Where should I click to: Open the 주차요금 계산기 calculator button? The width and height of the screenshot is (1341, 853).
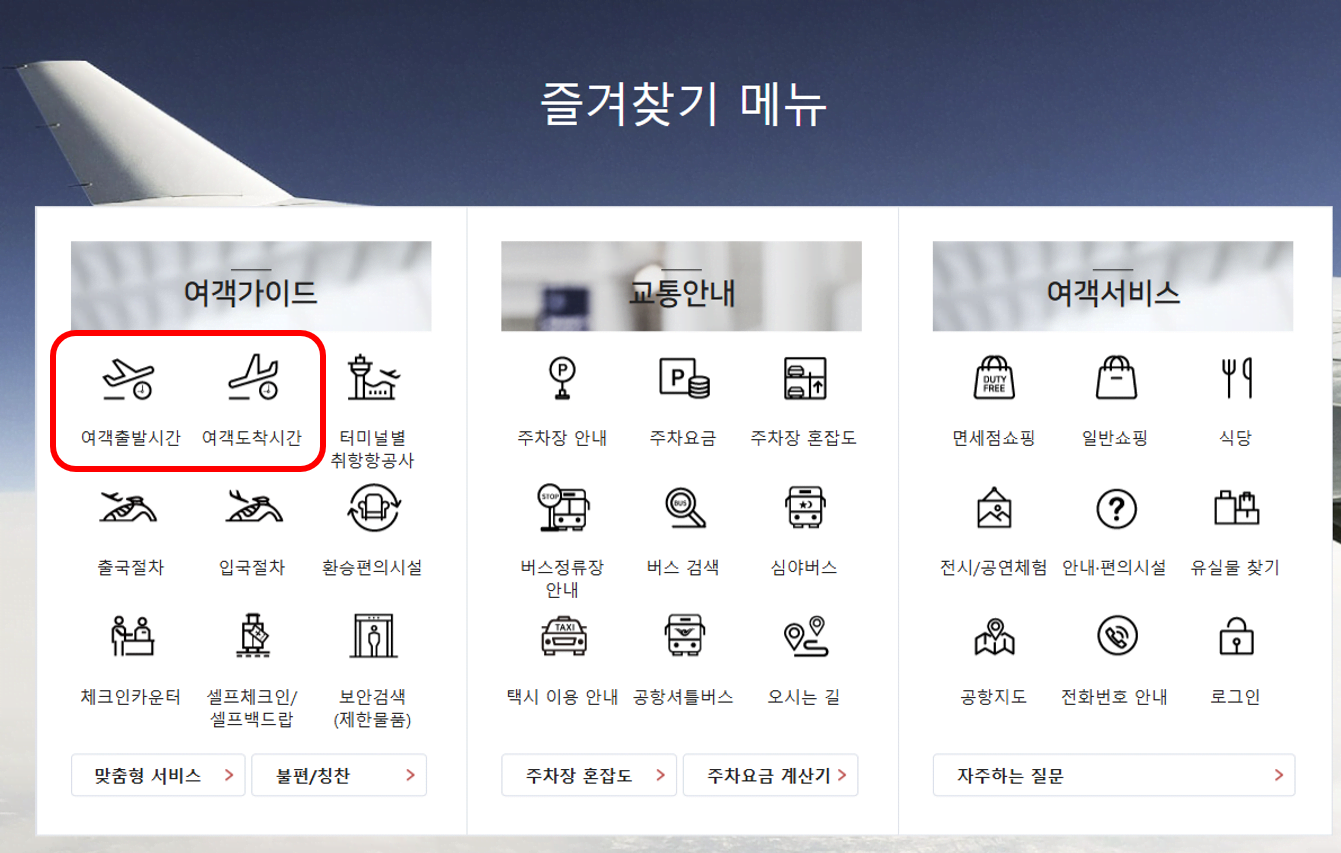click(770, 775)
